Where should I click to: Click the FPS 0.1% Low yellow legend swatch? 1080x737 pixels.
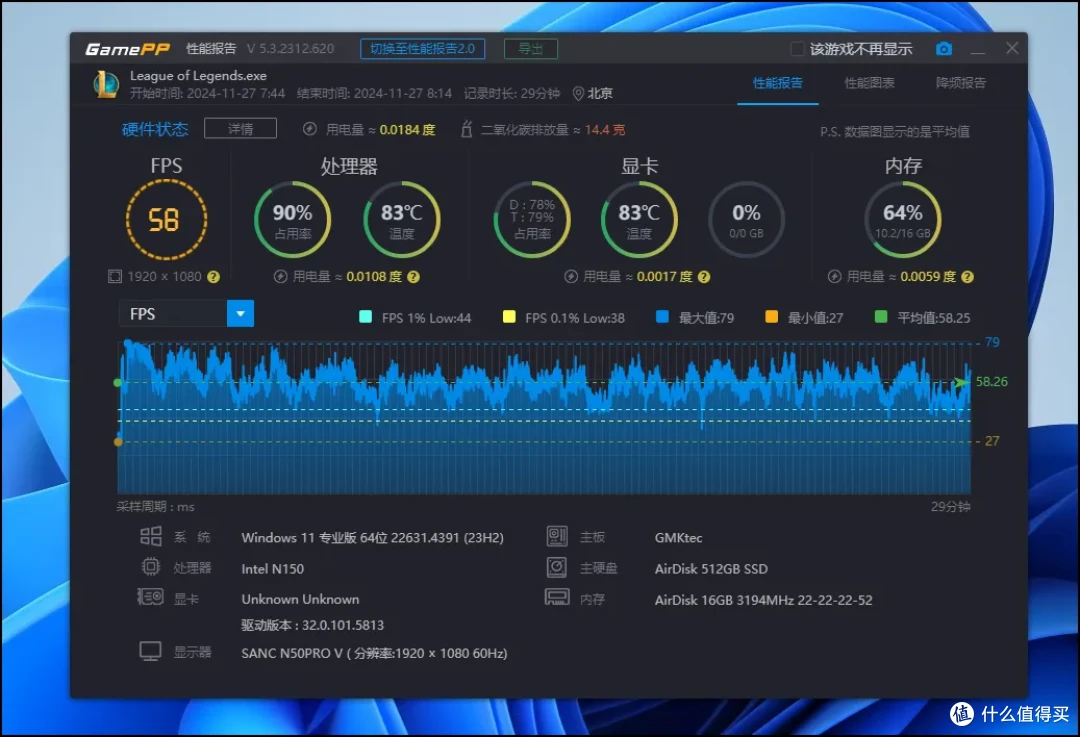tap(509, 317)
